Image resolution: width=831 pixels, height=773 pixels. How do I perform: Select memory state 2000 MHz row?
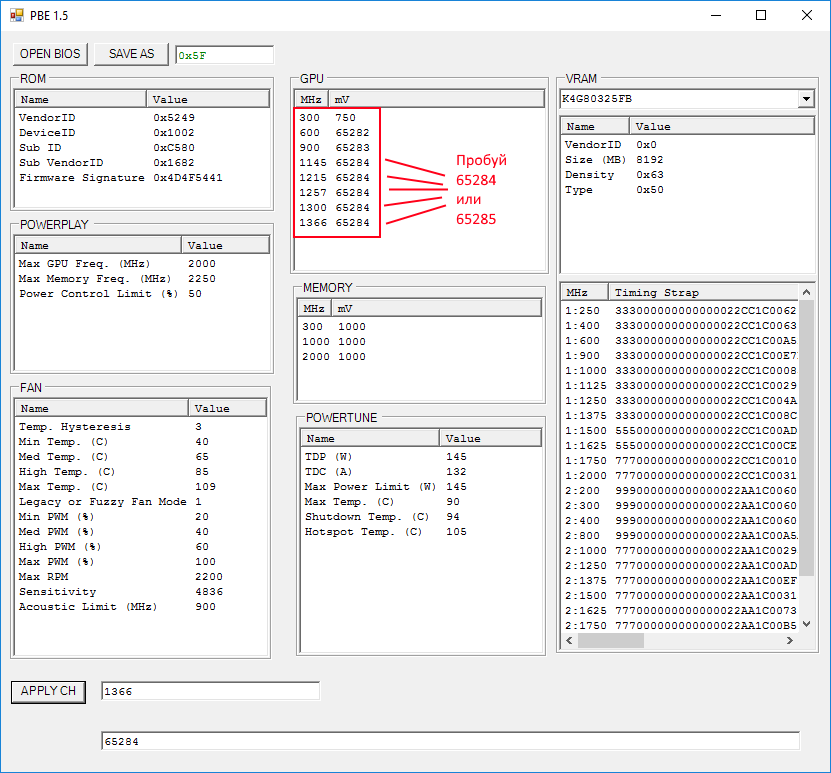click(419, 357)
